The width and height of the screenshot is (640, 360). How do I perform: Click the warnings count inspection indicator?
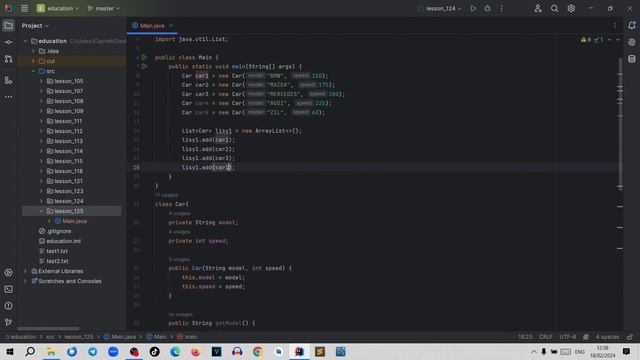click(586, 40)
